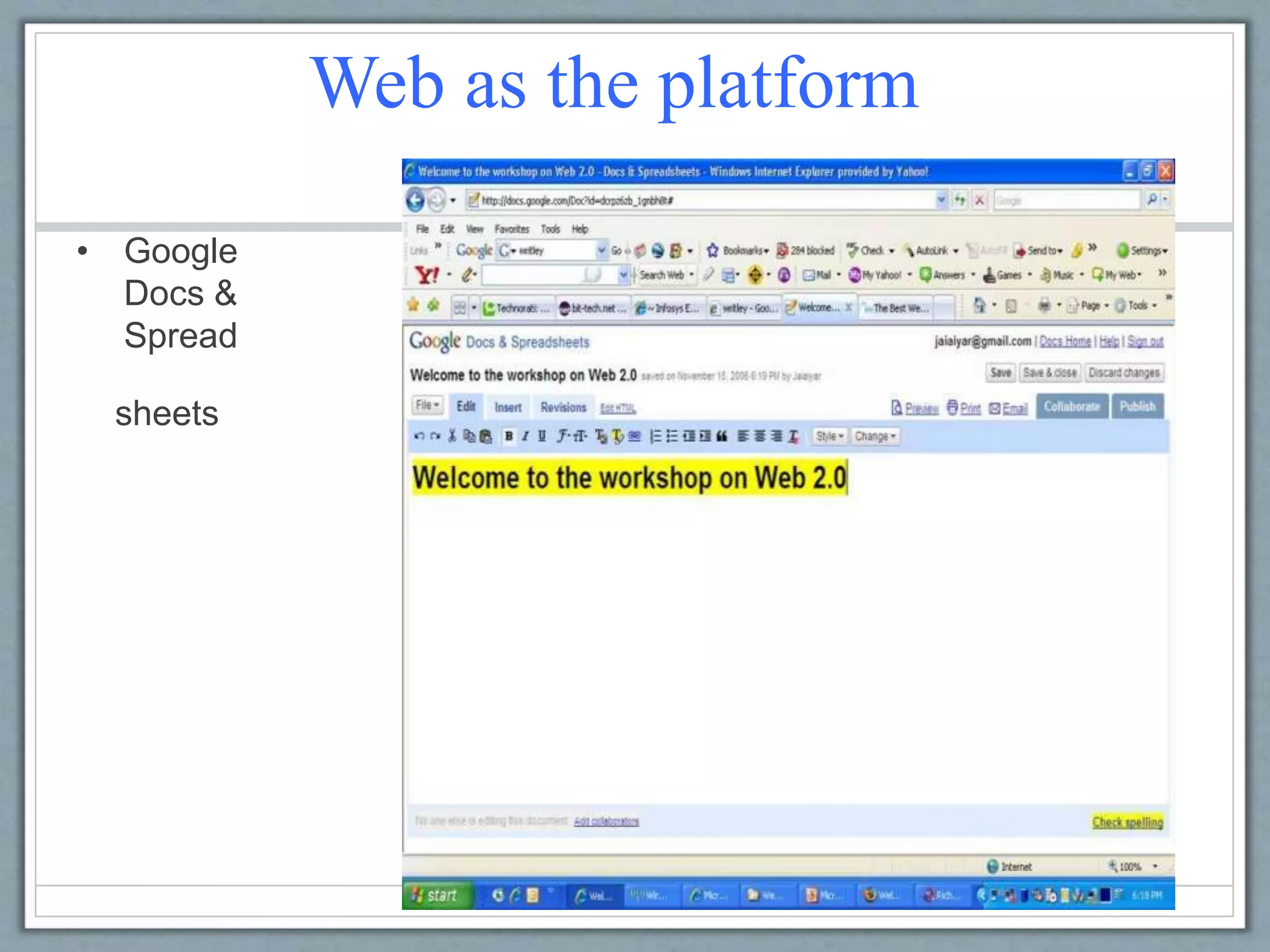1270x952 pixels.
Task: Click the red Stop icon beside the address bar
Action: pos(980,200)
